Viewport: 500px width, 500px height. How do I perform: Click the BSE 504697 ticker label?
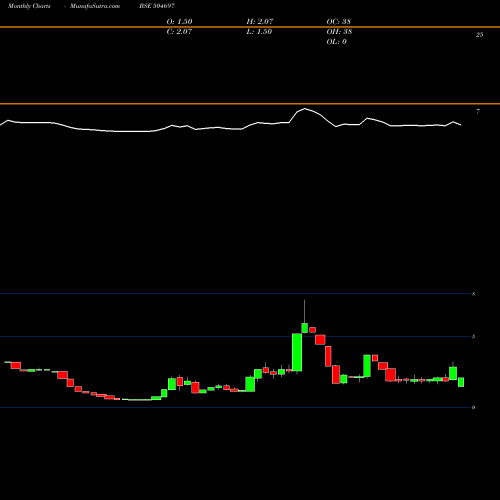click(157, 6)
